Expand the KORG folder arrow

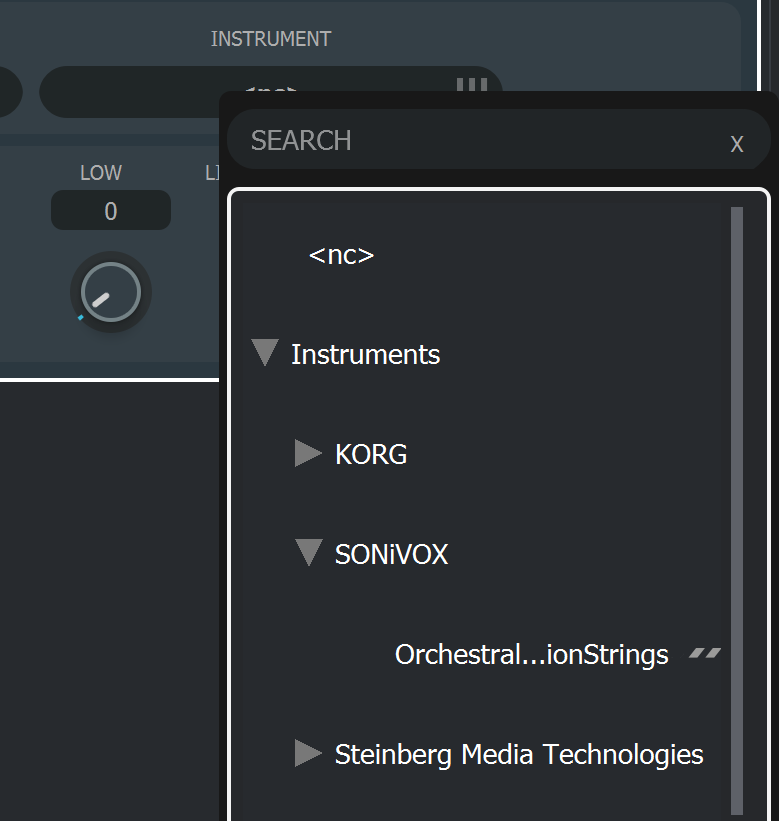(308, 453)
